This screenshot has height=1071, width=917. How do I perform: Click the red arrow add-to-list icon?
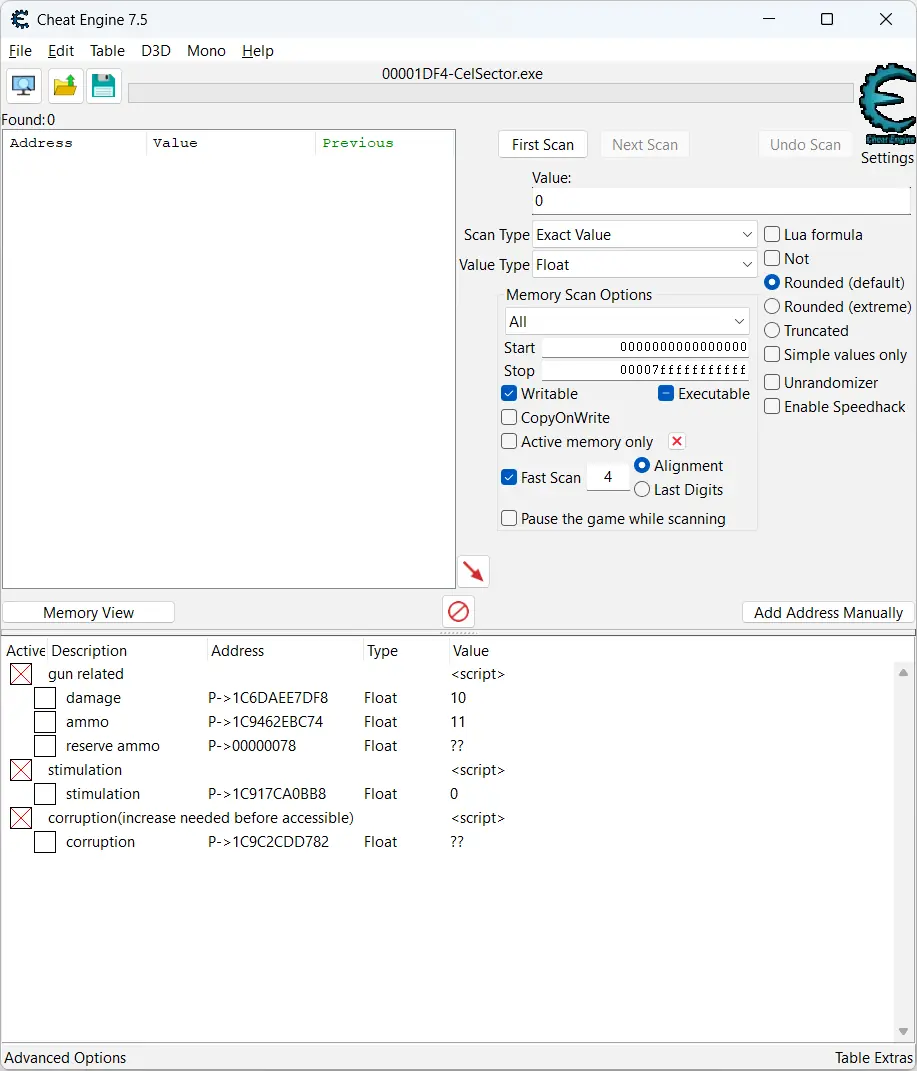[x=473, y=571]
